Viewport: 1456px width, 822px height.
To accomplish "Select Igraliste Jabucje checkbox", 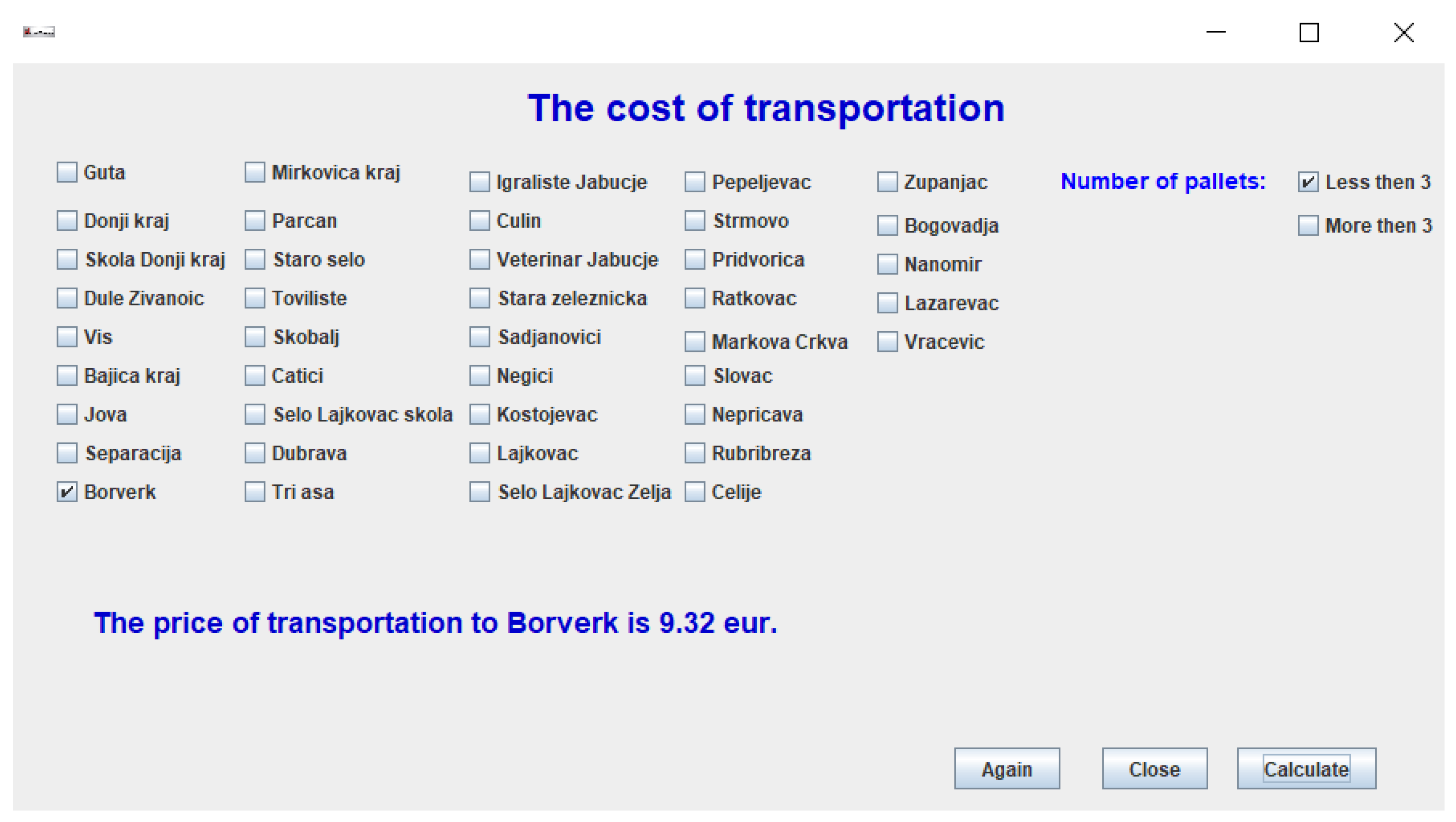I will coord(479,182).
